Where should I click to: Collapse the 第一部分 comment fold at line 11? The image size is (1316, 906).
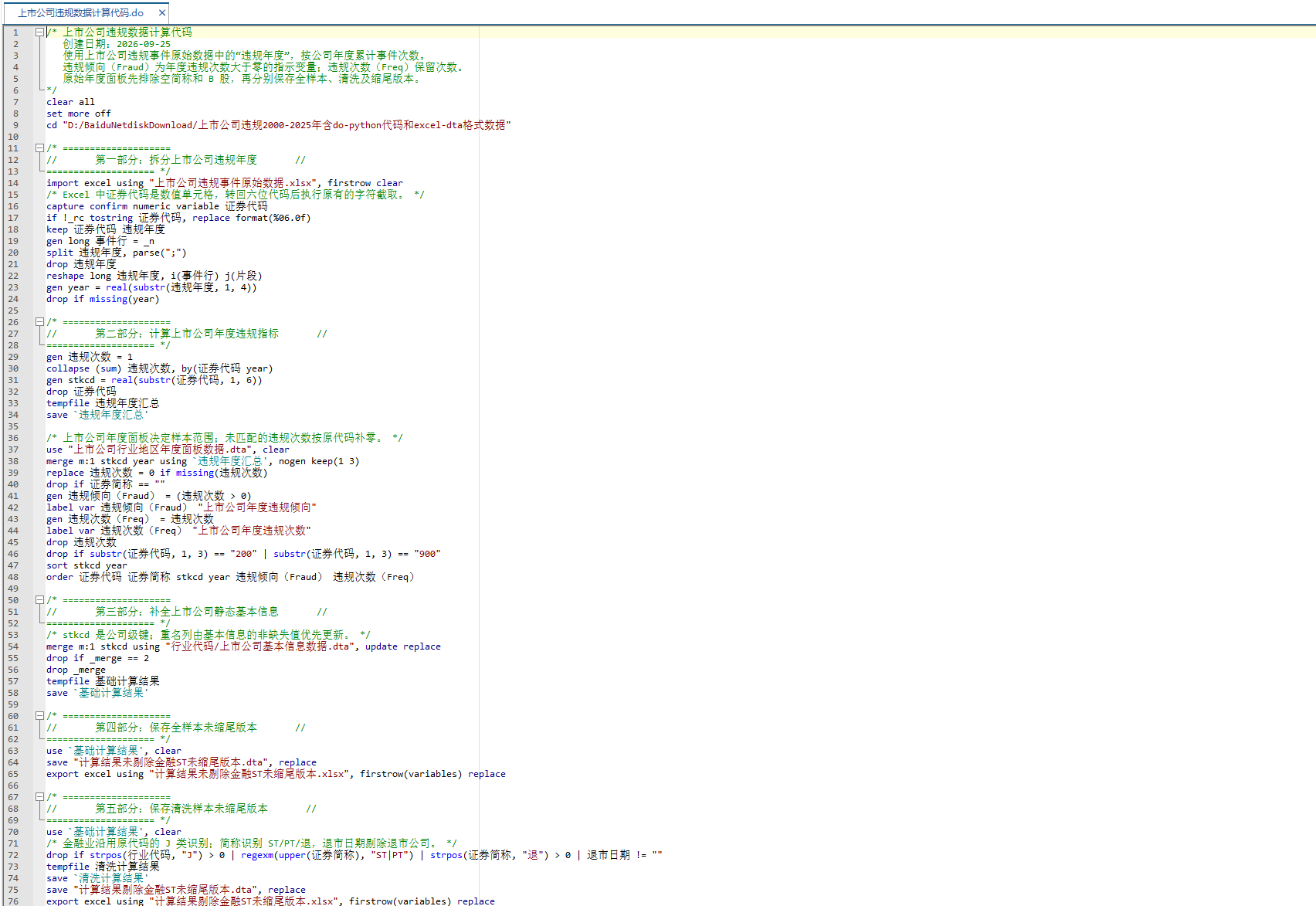[39, 148]
